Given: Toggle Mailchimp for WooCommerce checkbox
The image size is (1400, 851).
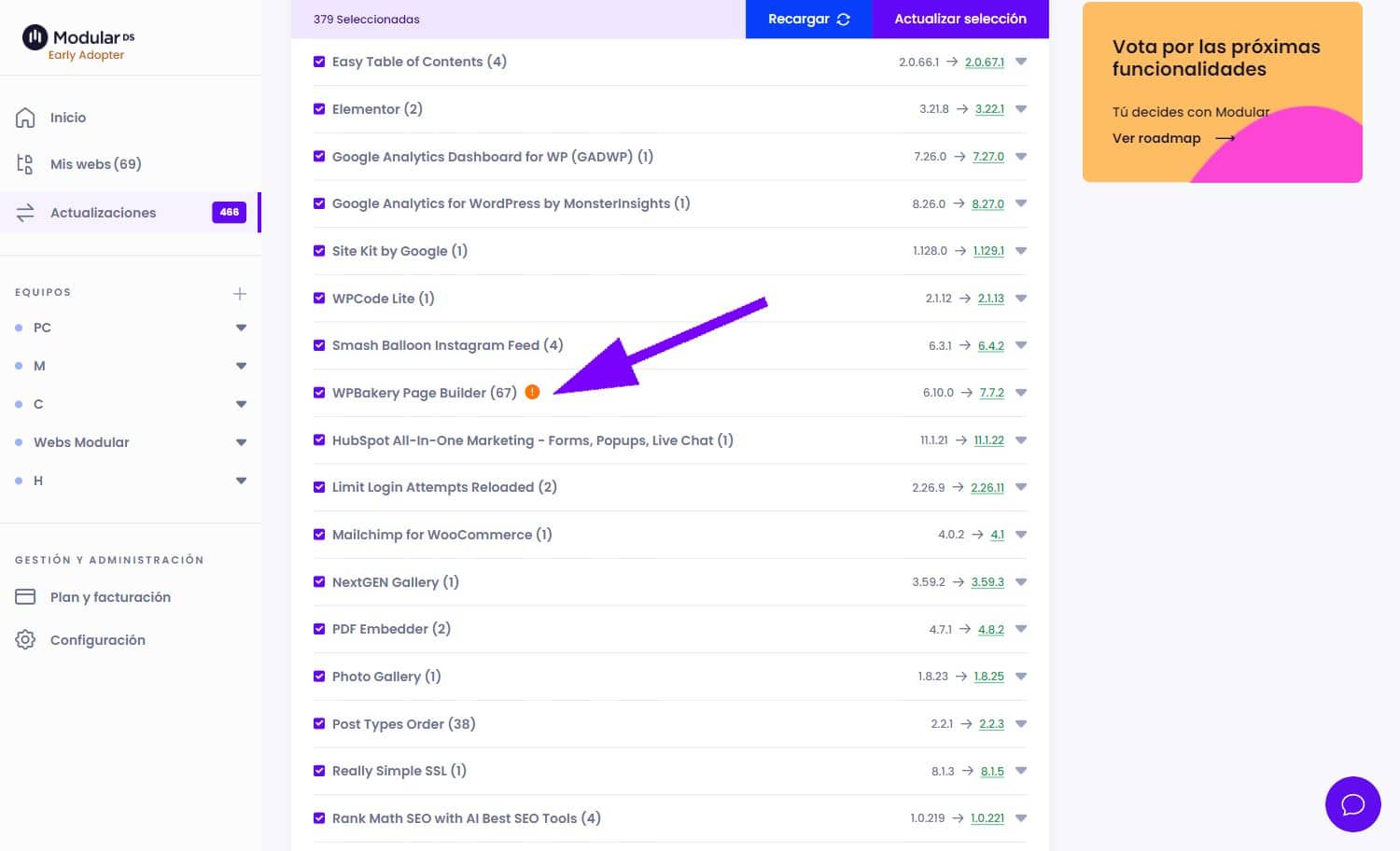Looking at the screenshot, I should click(x=319, y=535).
